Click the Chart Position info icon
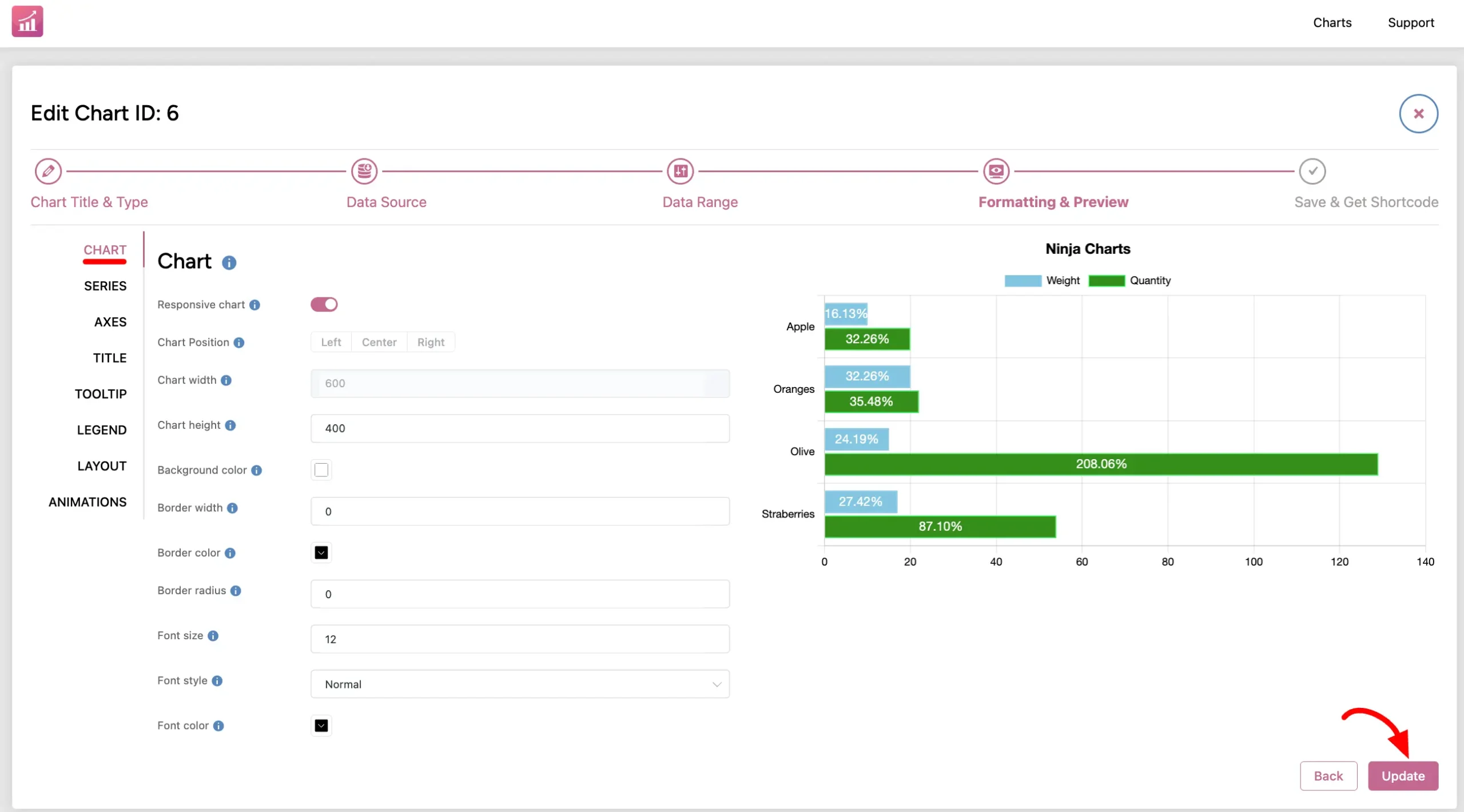The image size is (1464, 812). 239,343
